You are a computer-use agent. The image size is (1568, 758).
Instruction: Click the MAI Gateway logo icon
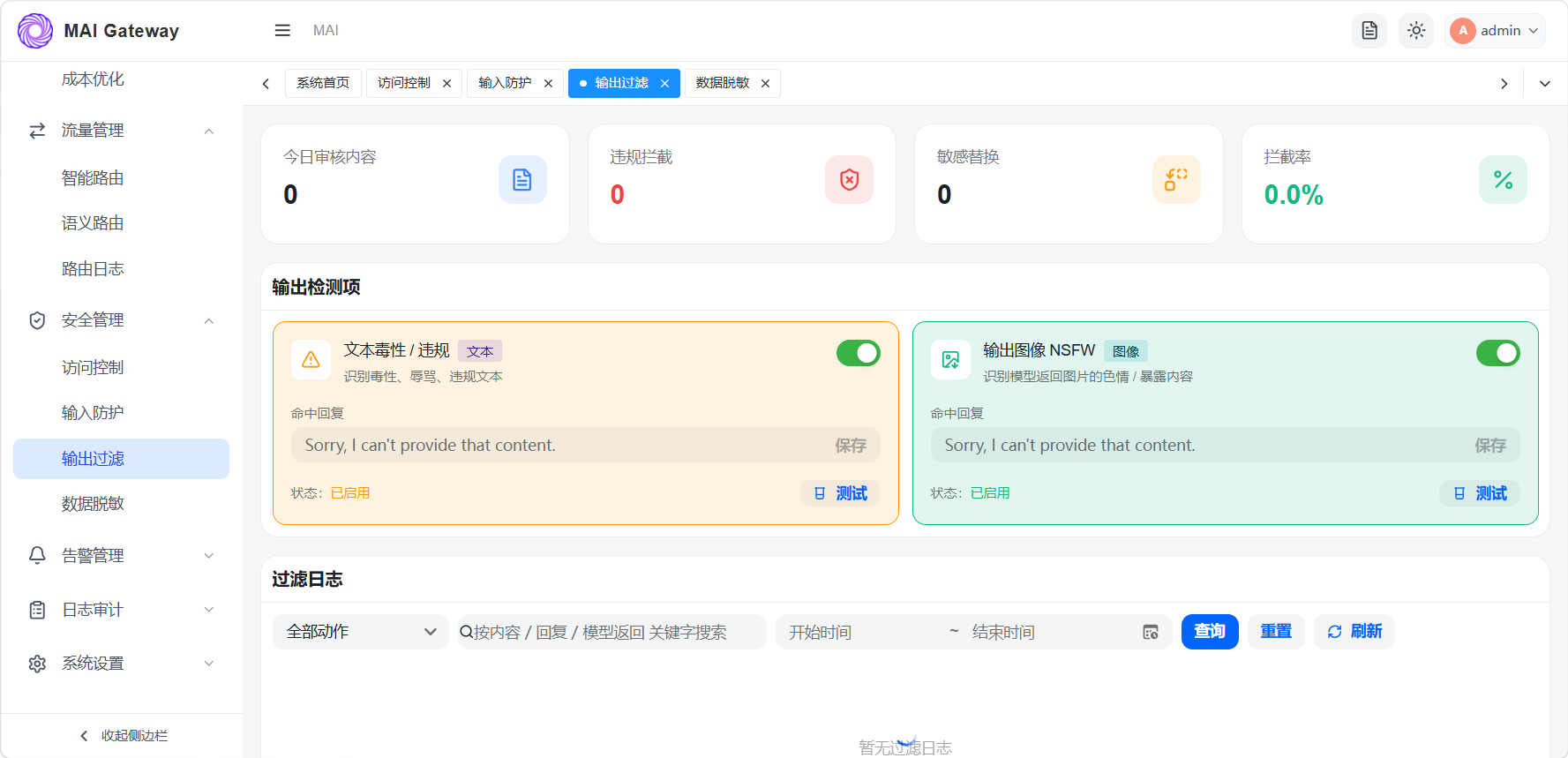(x=35, y=31)
